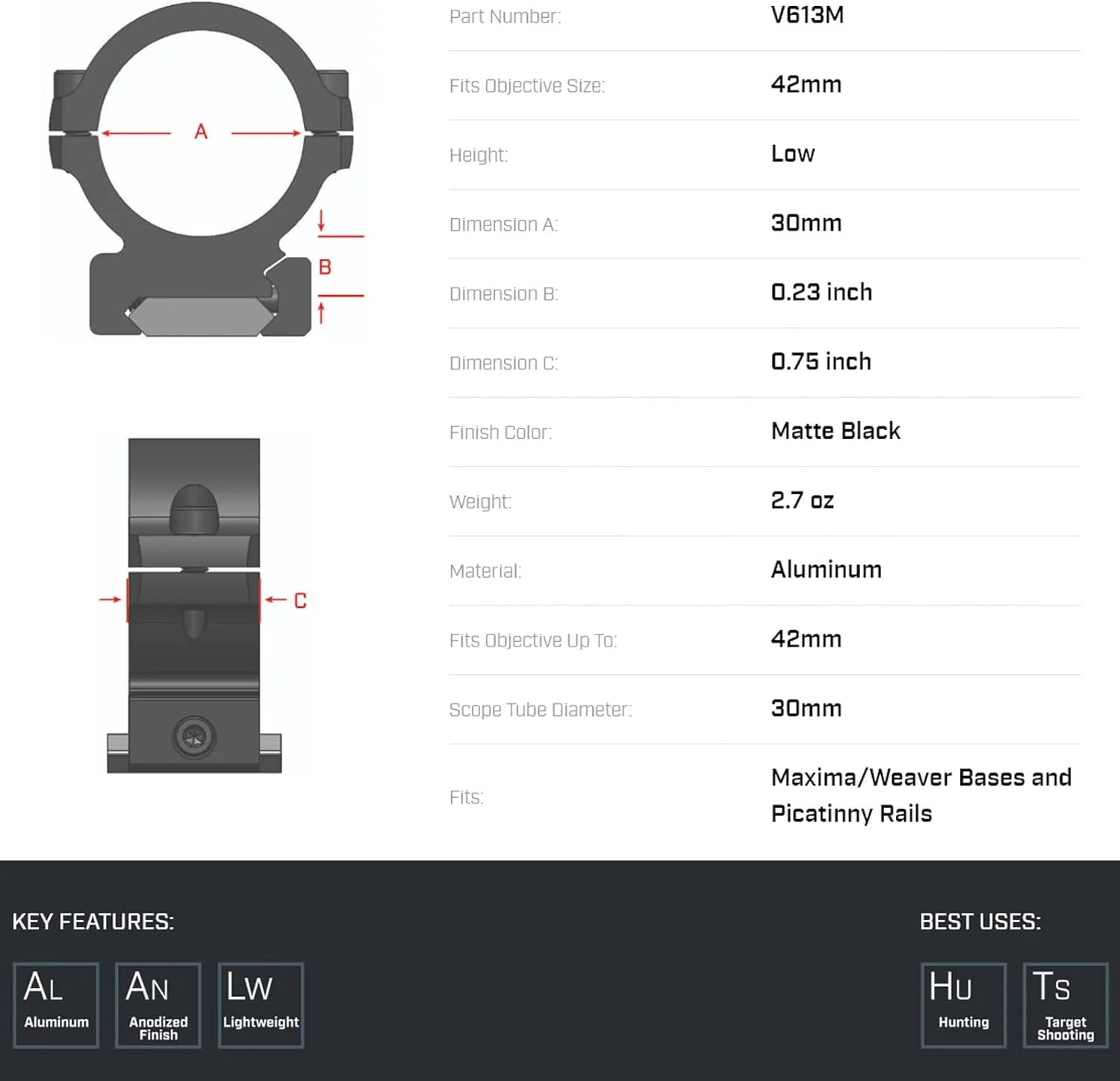Click the height value 'Low'
The height and width of the screenshot is (1081, 1120).
point(793,154)
